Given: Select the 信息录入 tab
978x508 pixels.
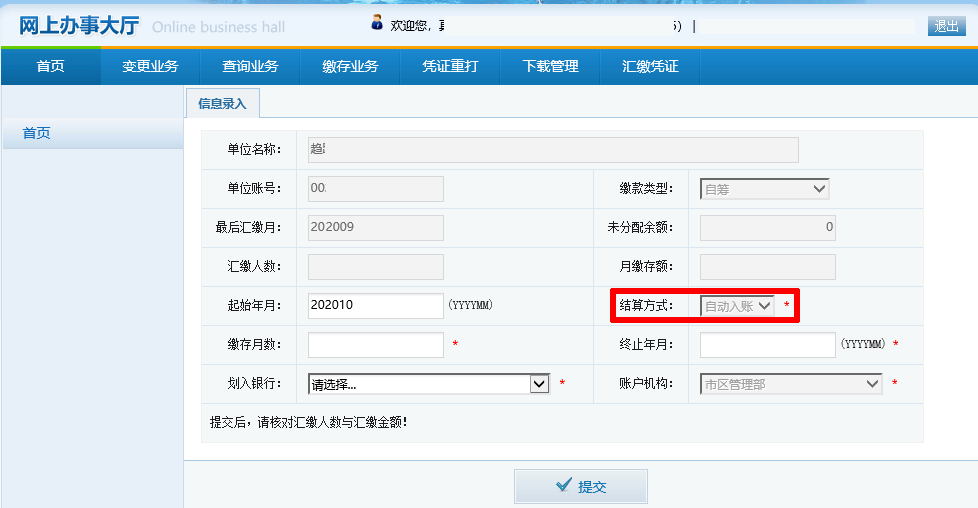Looking at the screenshot, I should [x=223, y=104].
